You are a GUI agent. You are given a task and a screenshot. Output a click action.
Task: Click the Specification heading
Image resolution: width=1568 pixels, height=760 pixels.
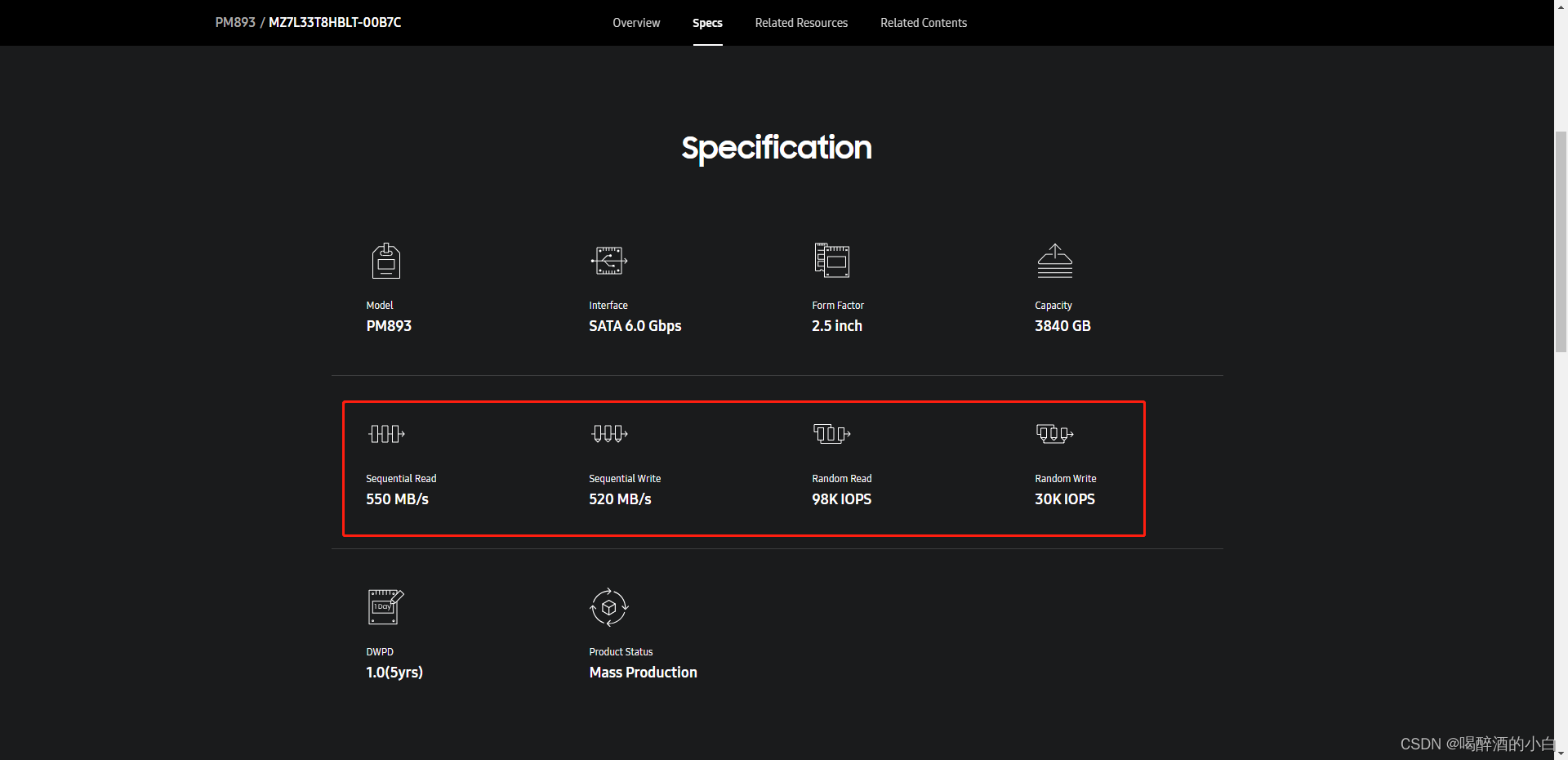(777, 148)
